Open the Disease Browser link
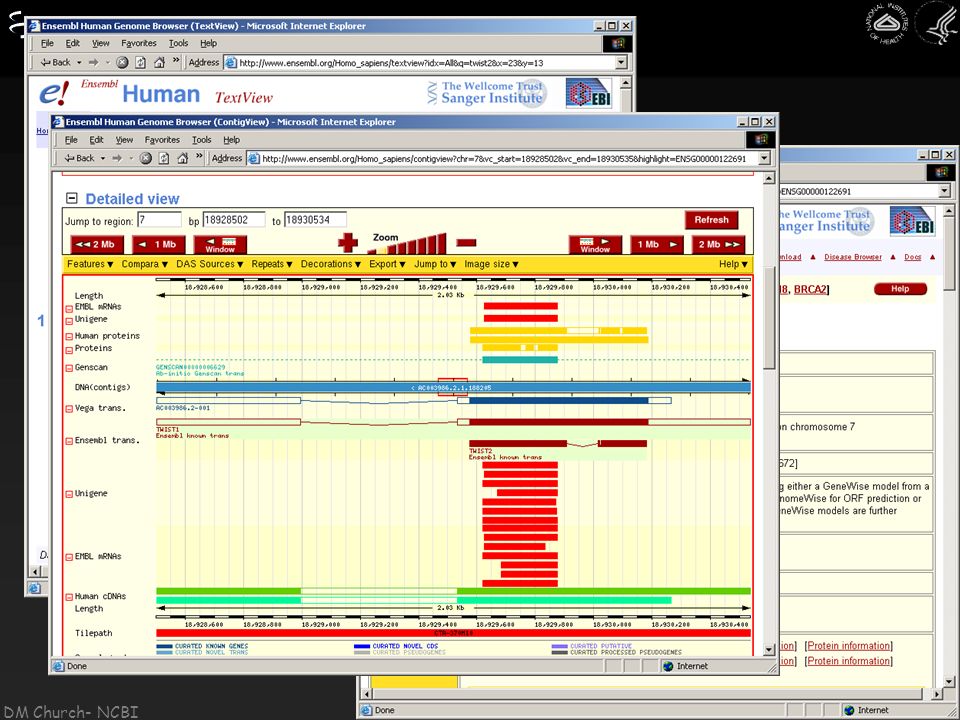The width and height of the screenshot is (960, 720). coord(853,257)
